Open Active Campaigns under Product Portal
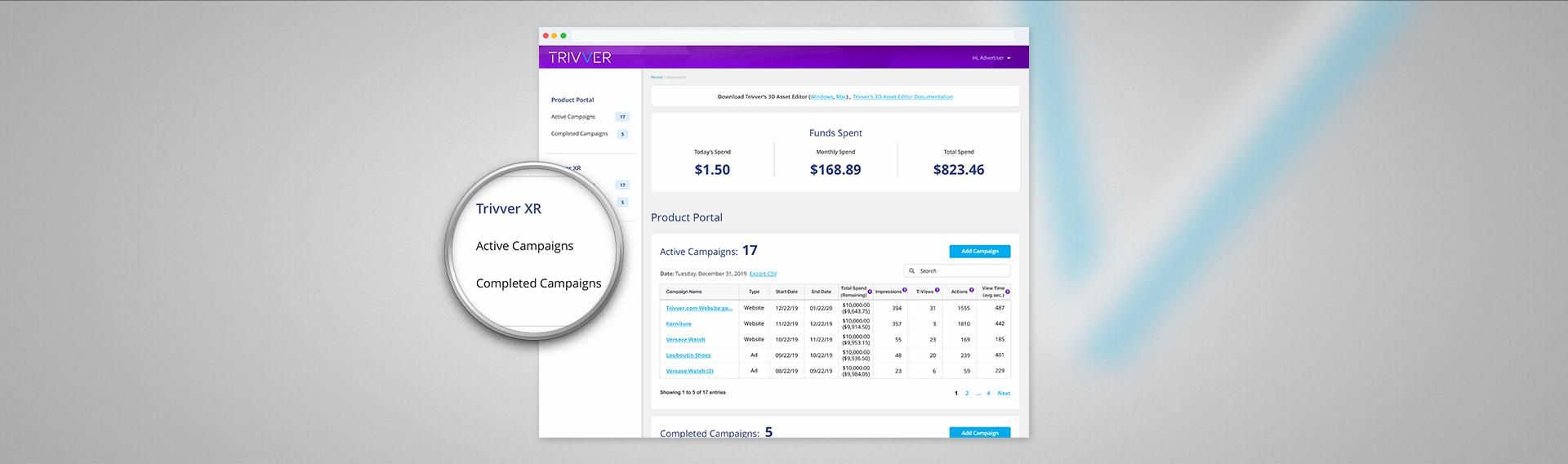The height and width of the screenshot is (464, 1568). (x=573, y=117)
